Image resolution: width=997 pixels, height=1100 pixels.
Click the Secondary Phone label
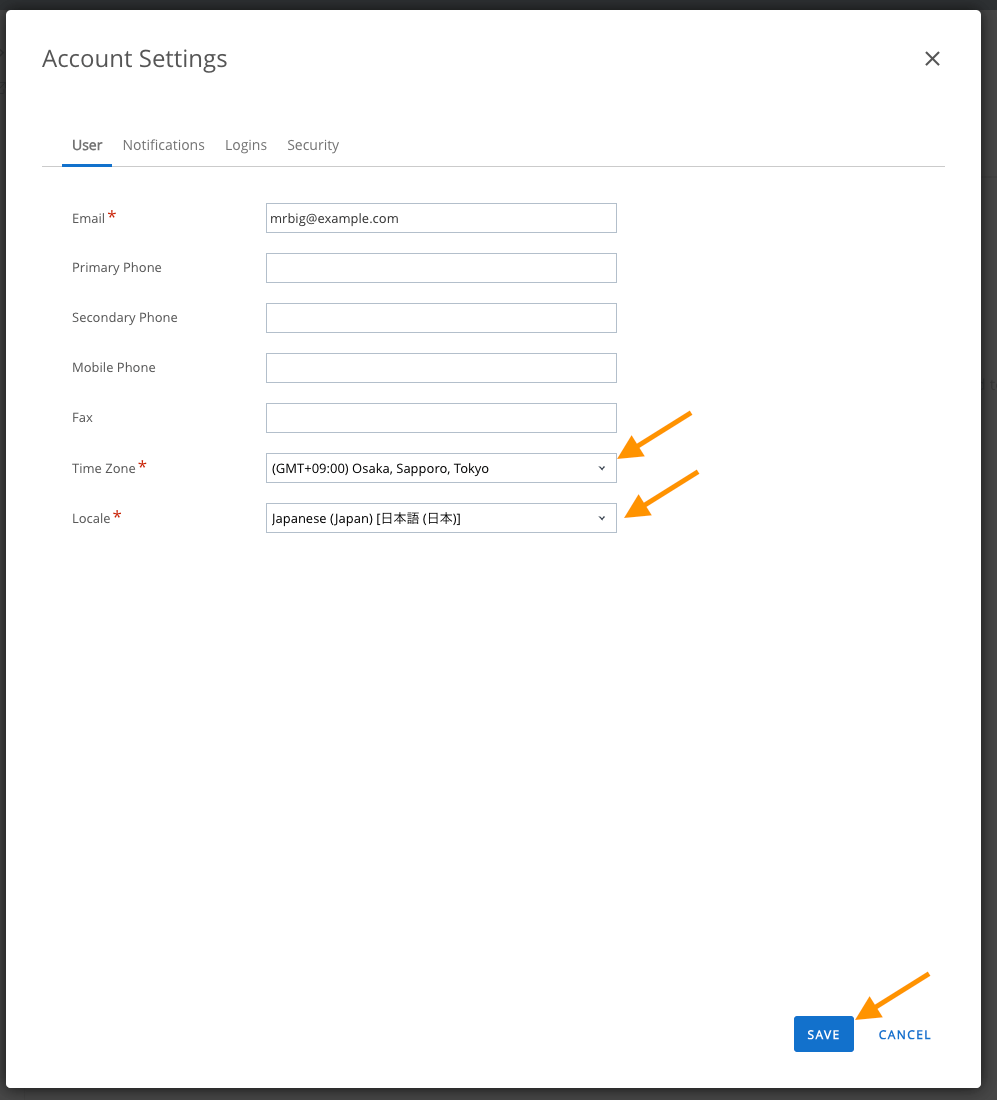click(x=124, y=317)
